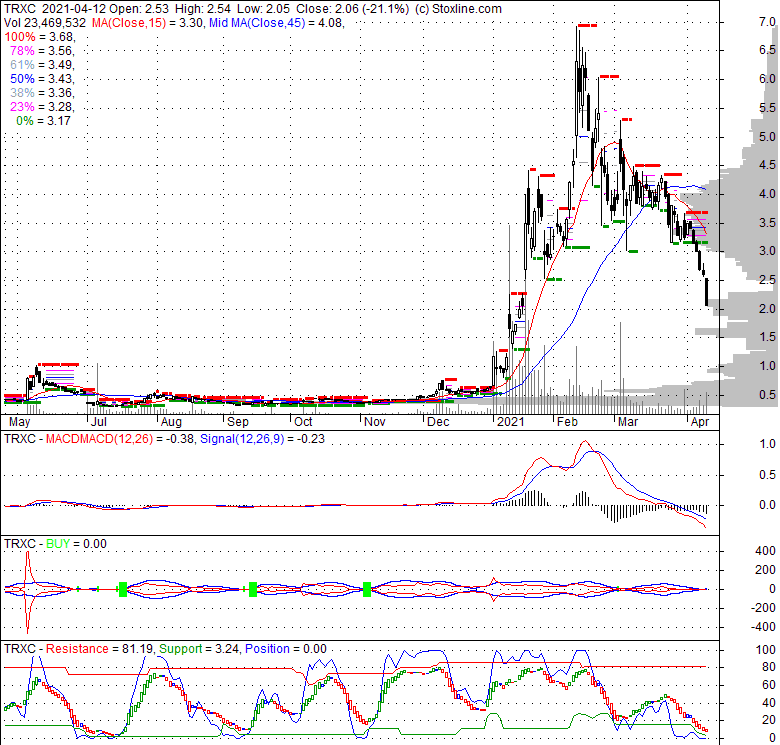Click the TRXC ticker date header text

click(x=54, y=9)
